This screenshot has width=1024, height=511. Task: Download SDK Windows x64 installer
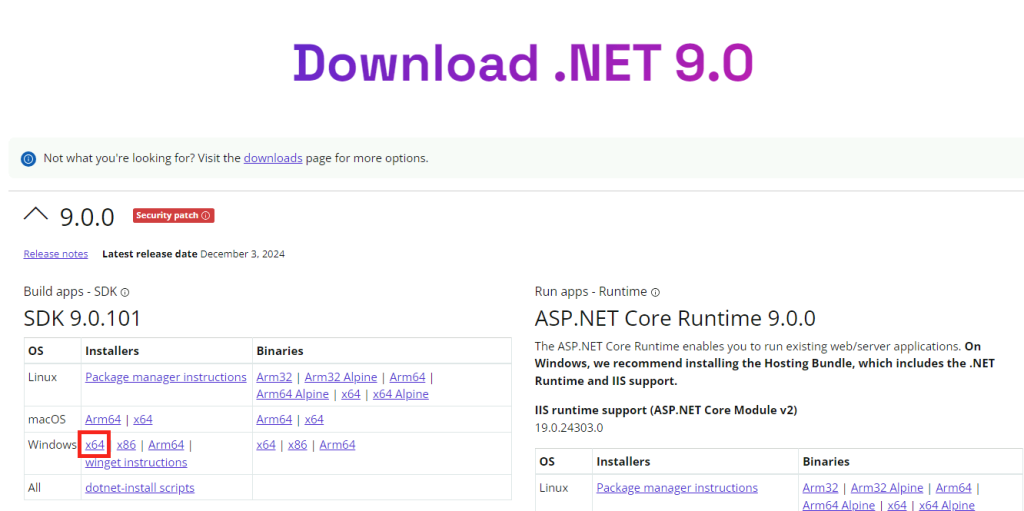coord(95,445)
